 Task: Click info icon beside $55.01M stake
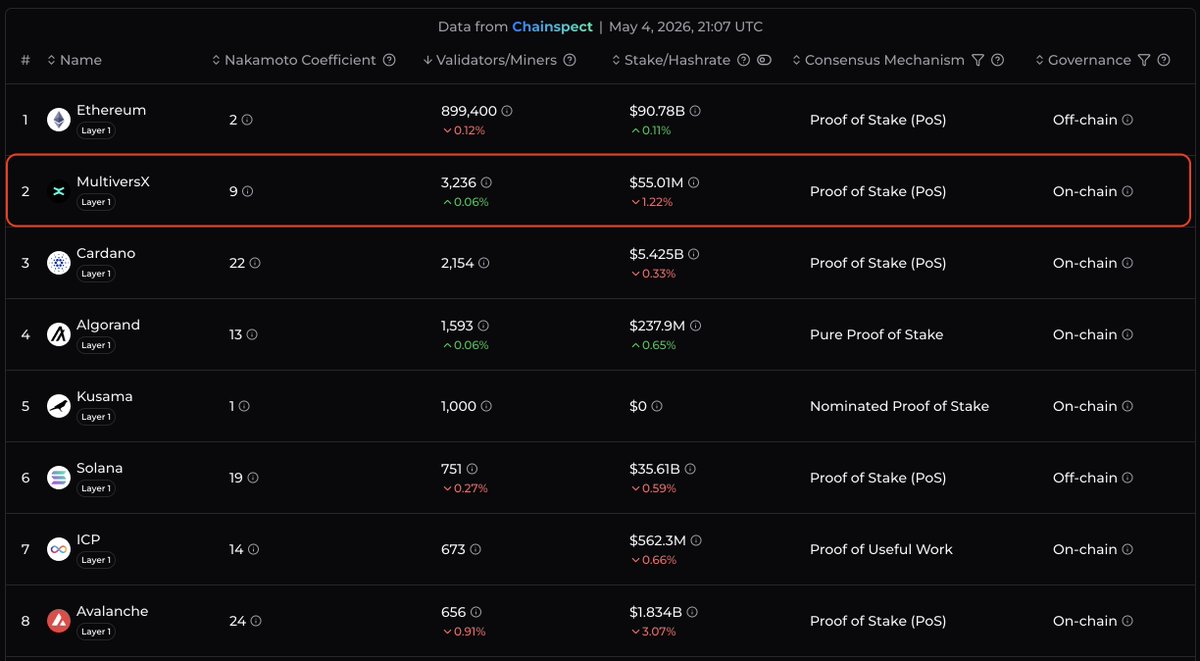(x=694, y=183)
